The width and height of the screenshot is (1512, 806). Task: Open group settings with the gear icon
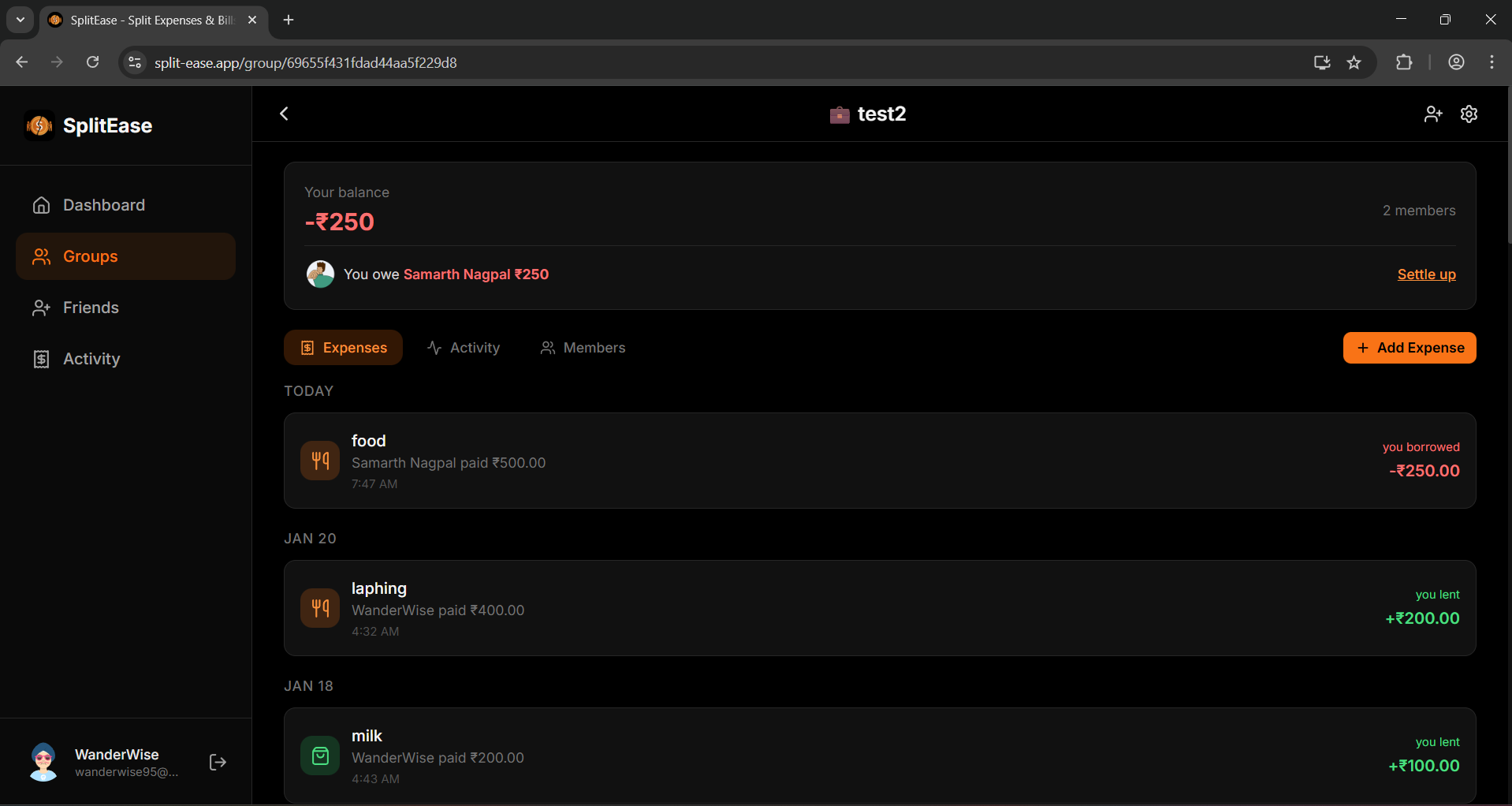click(1469, 114)
